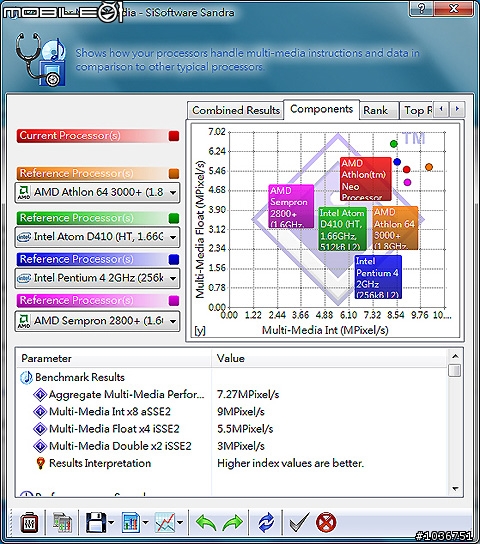
Task: Toggle the blue Reference Processor swatch
Action: [174, 260]
